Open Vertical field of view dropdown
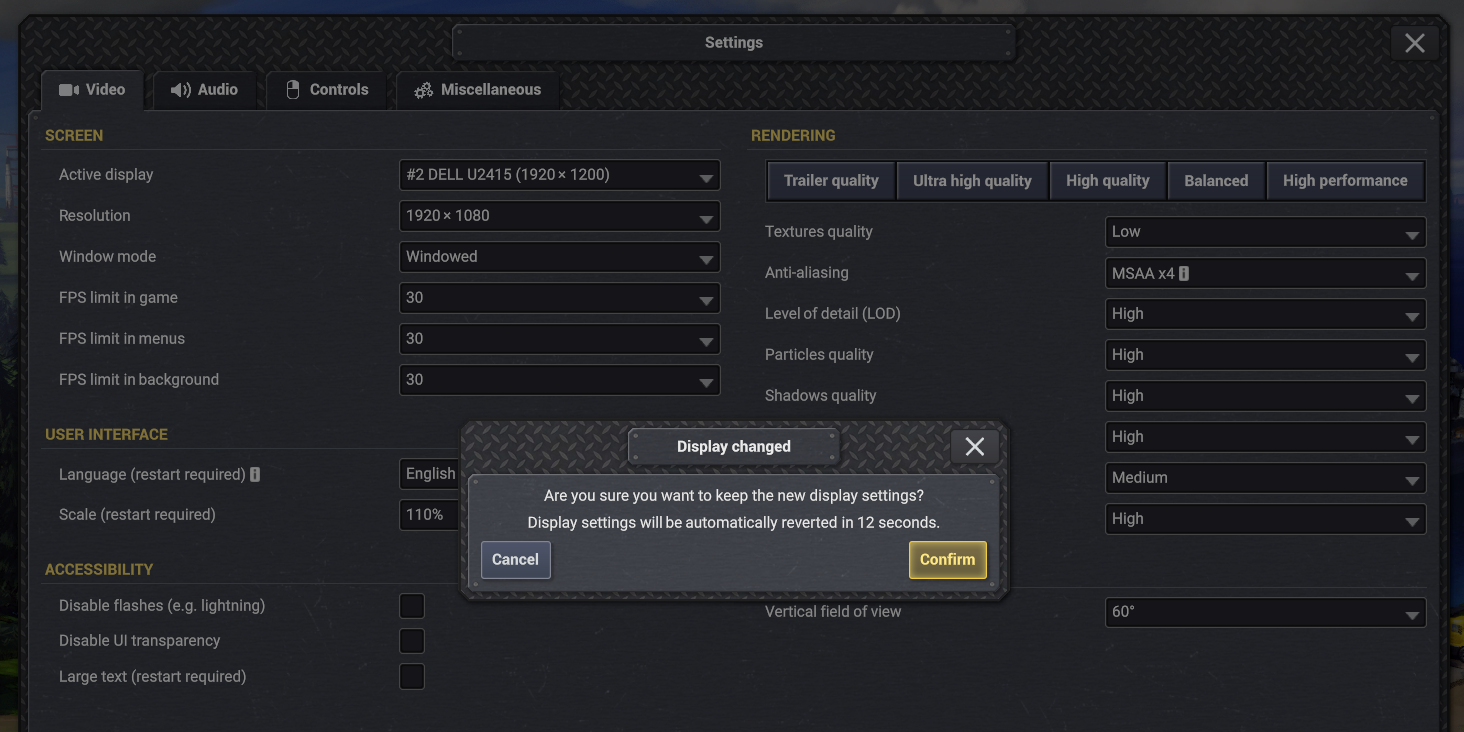This screenshot has height=732, width=1464. [1265, 612]
